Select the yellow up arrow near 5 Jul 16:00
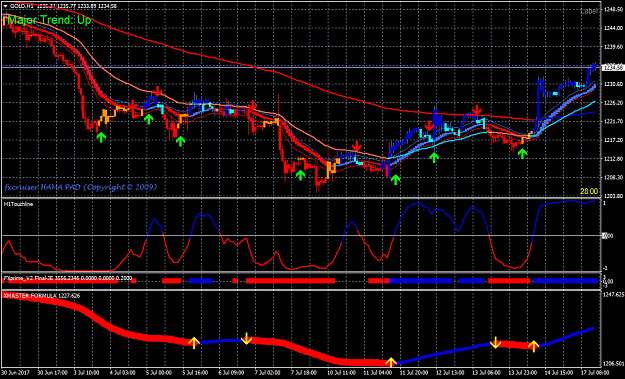 click(x=194, y=343)
